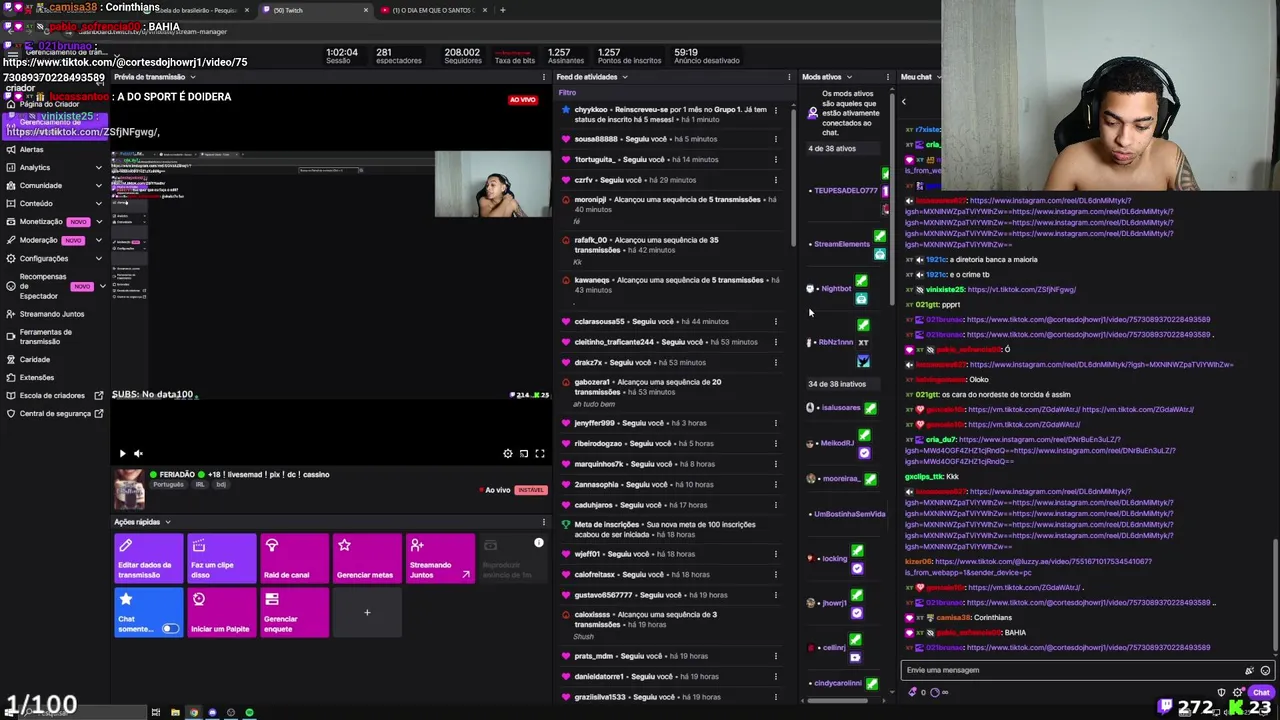Select mod user StreamElements
The height and width of the screenshot is (720, 1280).
[842, 244]
